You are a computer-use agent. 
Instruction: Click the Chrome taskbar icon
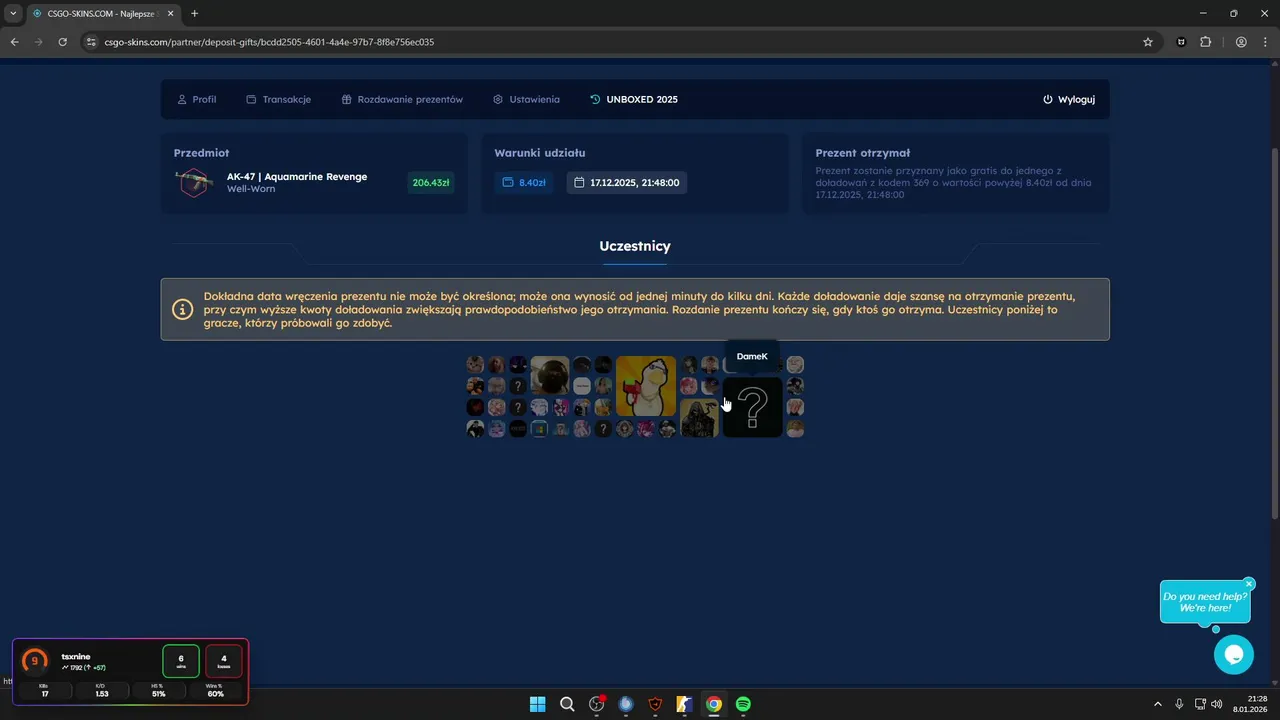point(714,704)
